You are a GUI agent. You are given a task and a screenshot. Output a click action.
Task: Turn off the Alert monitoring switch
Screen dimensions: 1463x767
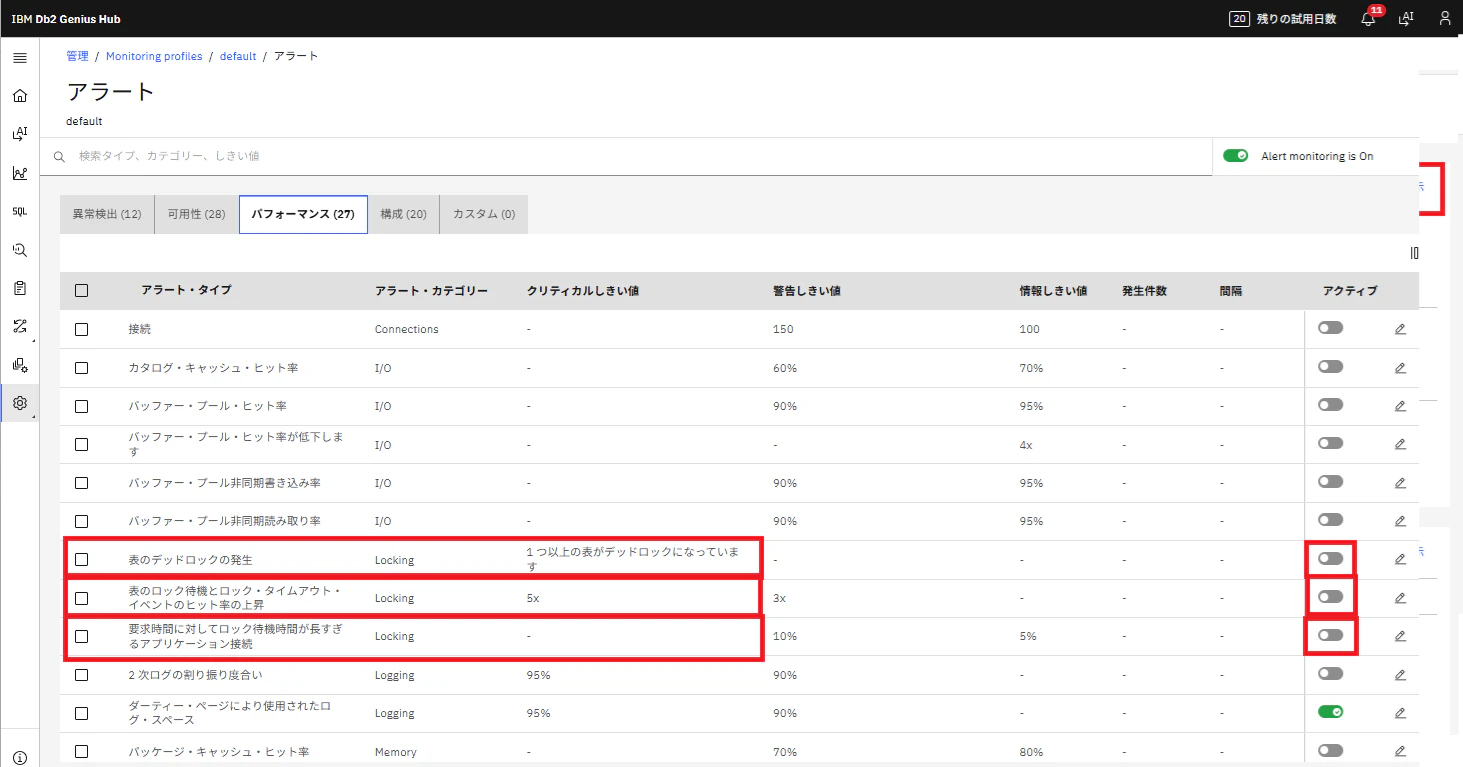click(x=1236, y=156)
